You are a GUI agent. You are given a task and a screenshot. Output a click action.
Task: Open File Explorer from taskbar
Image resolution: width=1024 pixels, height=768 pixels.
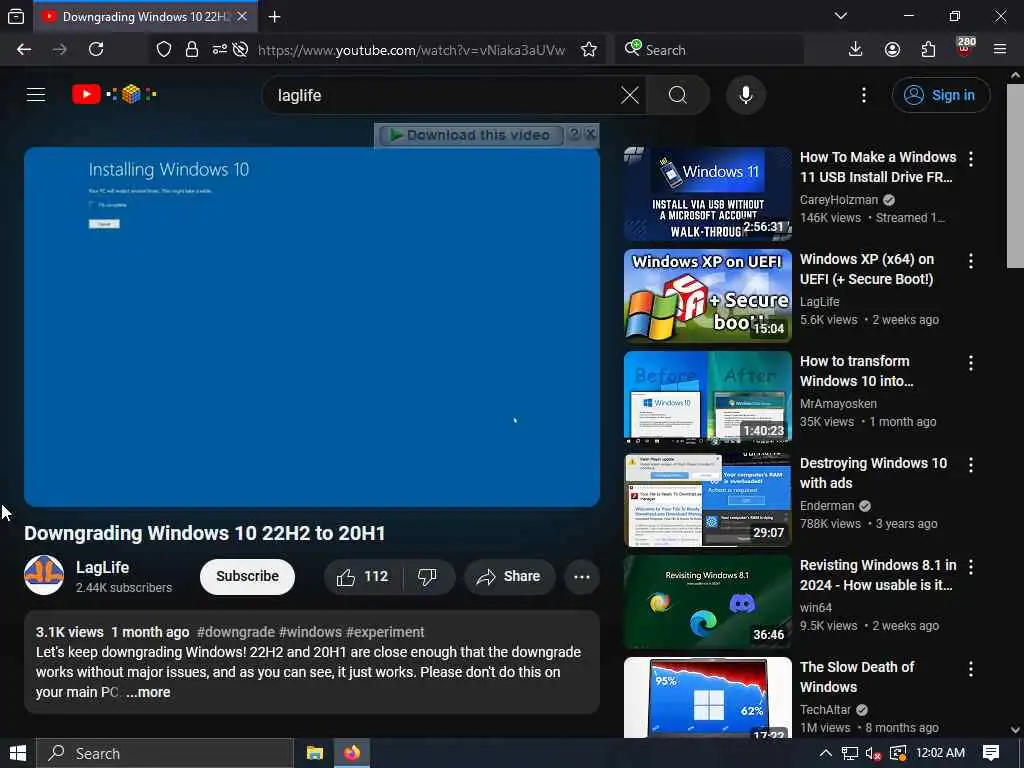315,754
